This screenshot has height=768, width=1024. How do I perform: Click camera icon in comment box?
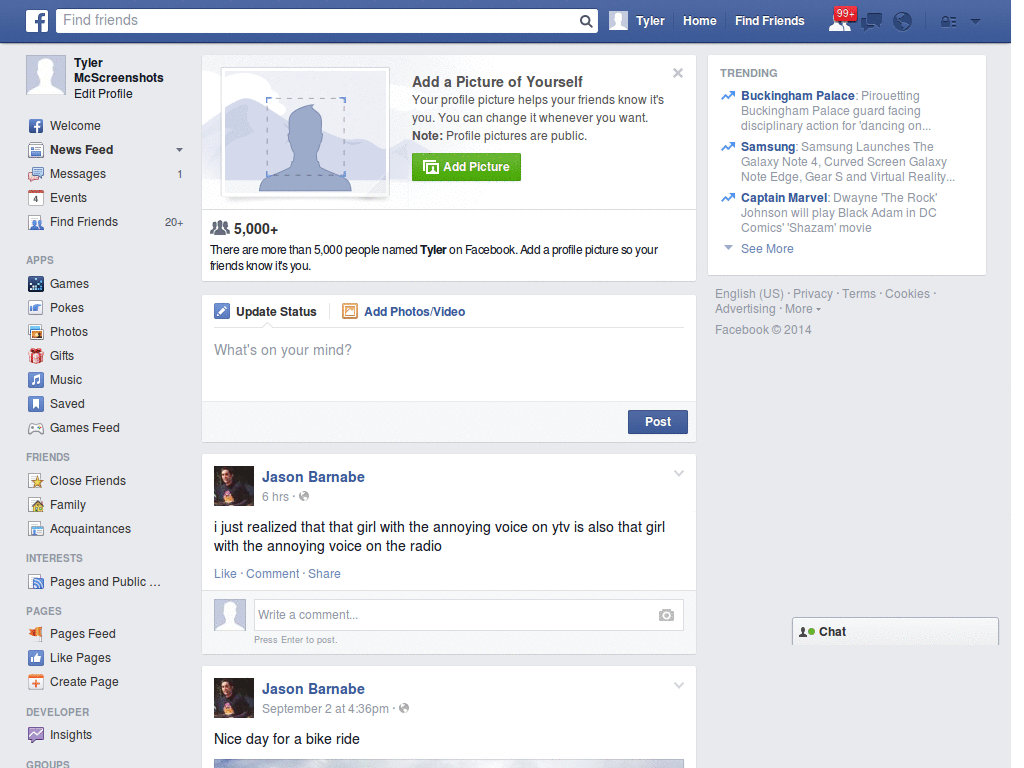click(x=666, y=615)
